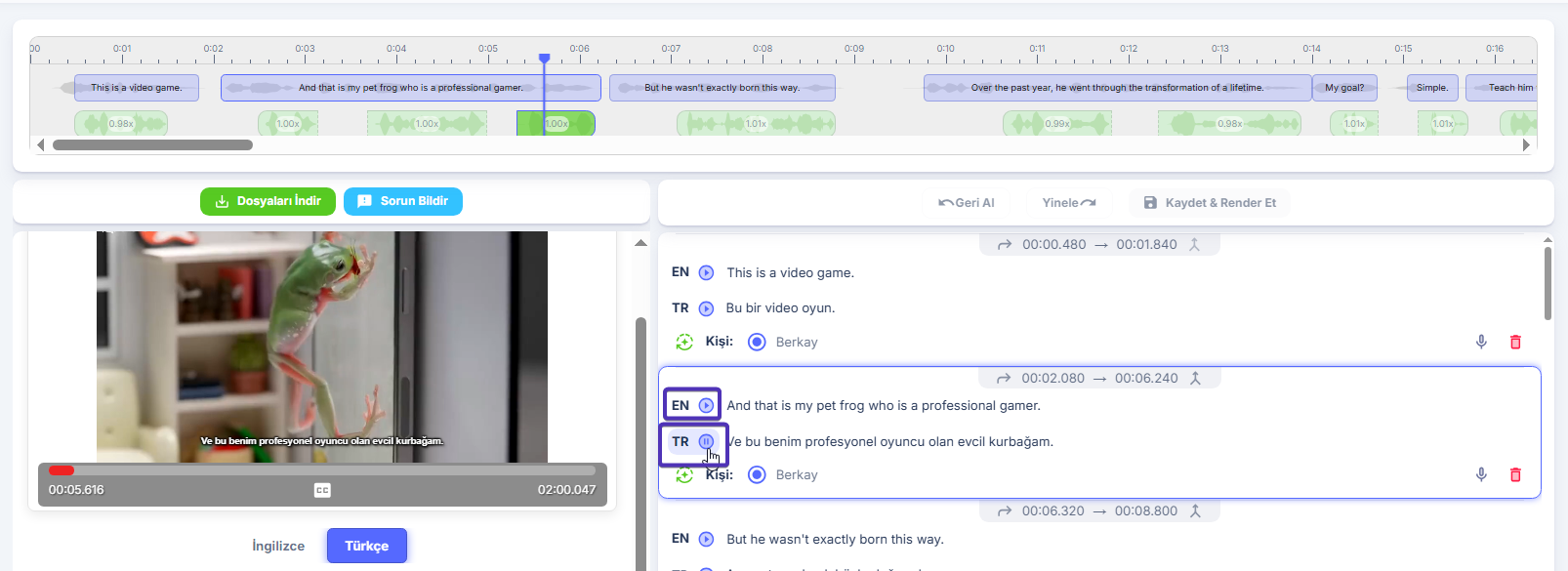Click the video progress bar

[322, 470]
